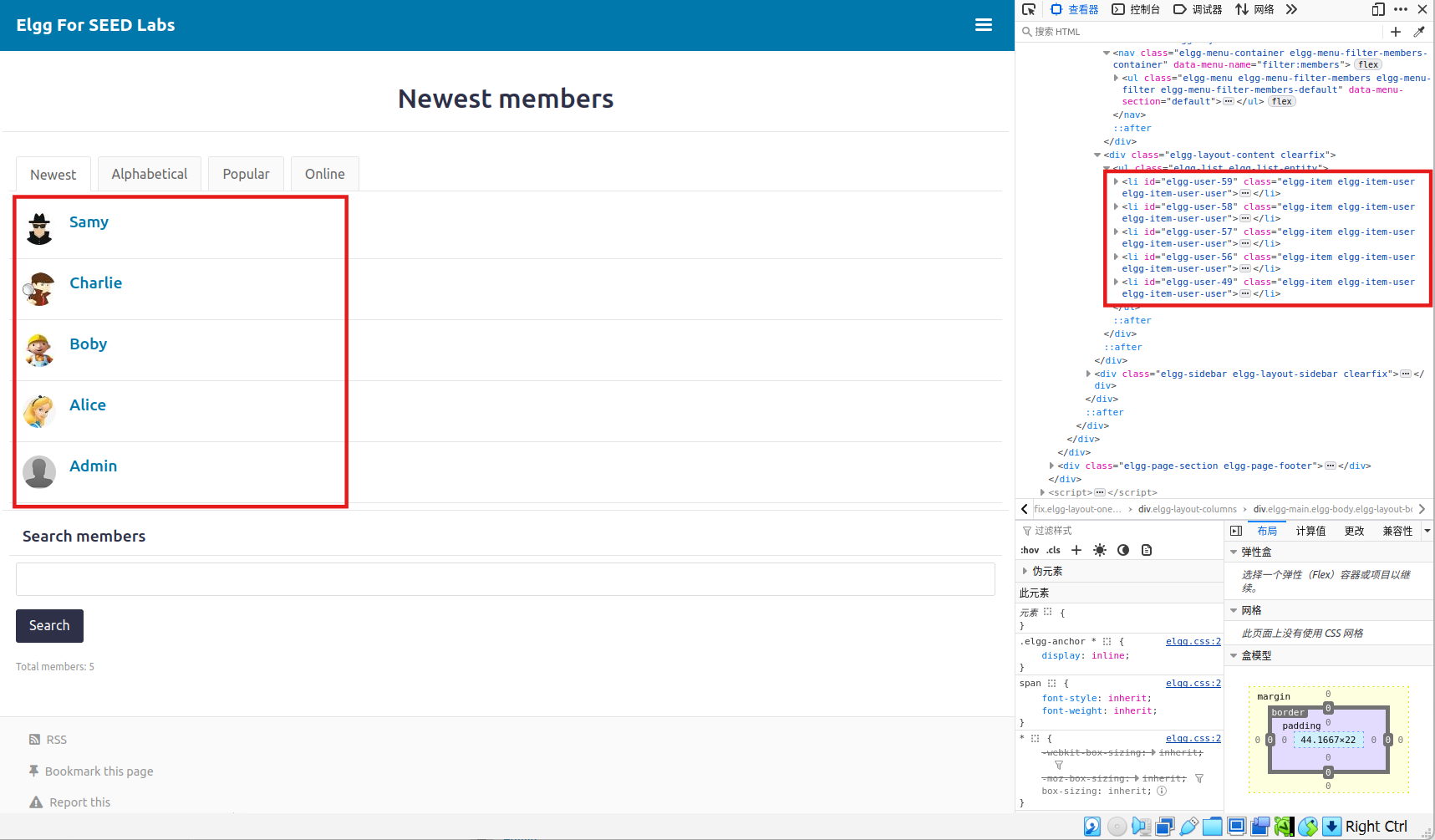
Task: Open the 控制台 Console tab
Action: 1136,9
